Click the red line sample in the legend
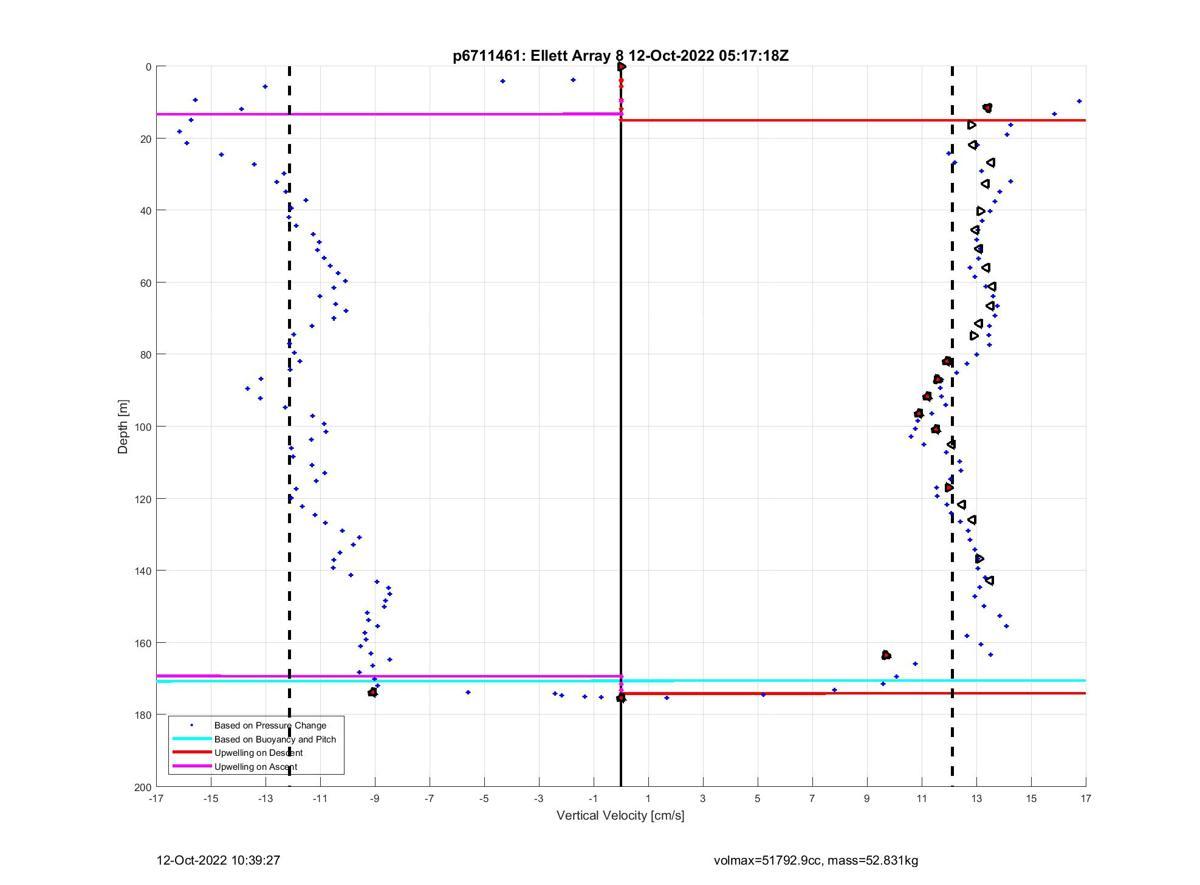The width and height of the screenshot is (1200, 885). [x=191, y=753]
